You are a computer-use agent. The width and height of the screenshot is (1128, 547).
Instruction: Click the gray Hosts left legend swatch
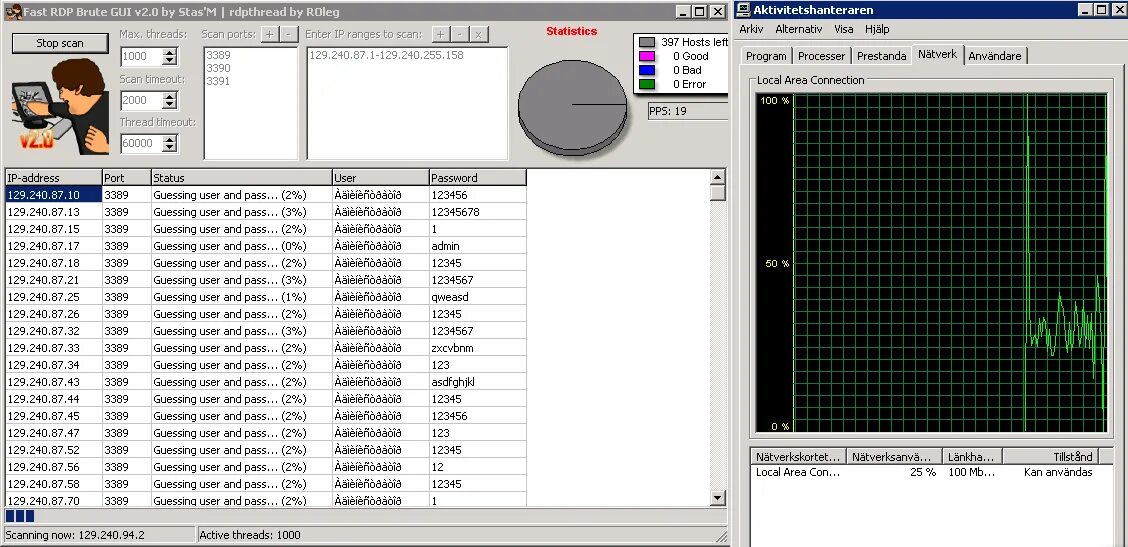point(647,42)
